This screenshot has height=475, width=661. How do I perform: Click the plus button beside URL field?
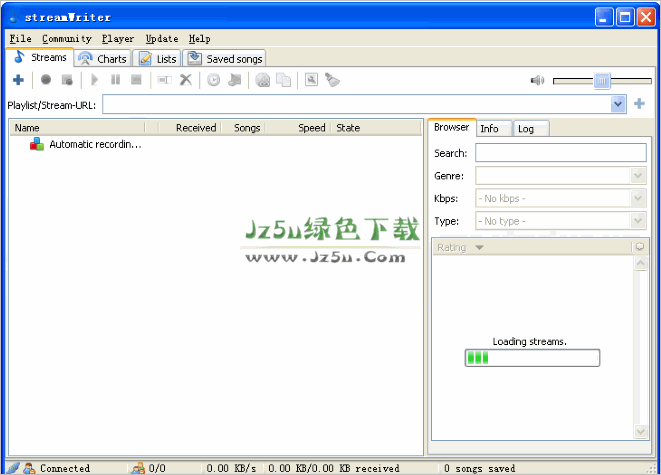[x=640, y=104]
